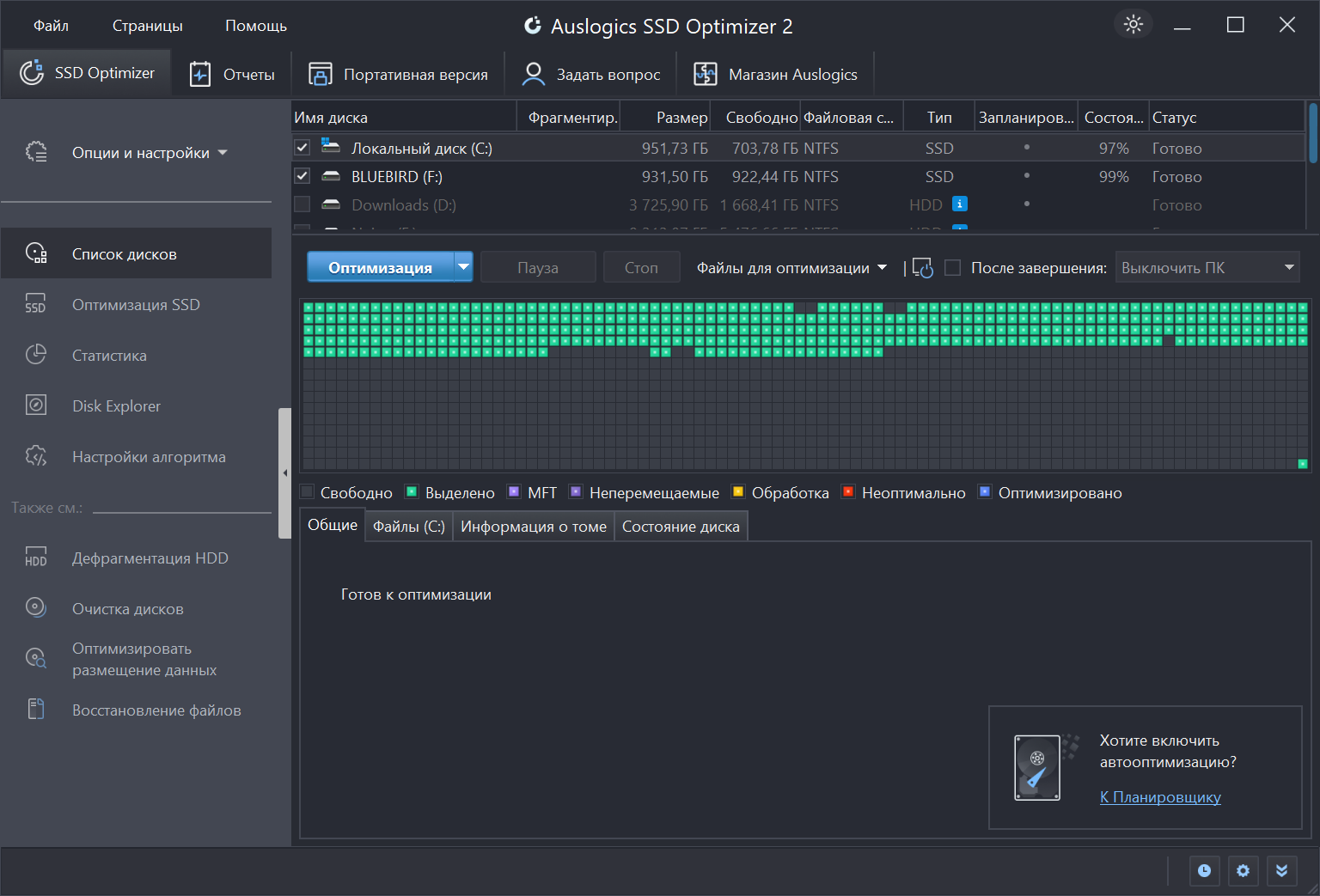This screenshot has height=896, width=1320.
Task: Collapse the left sidebar using the splitter handle
Action: point(284,473)
